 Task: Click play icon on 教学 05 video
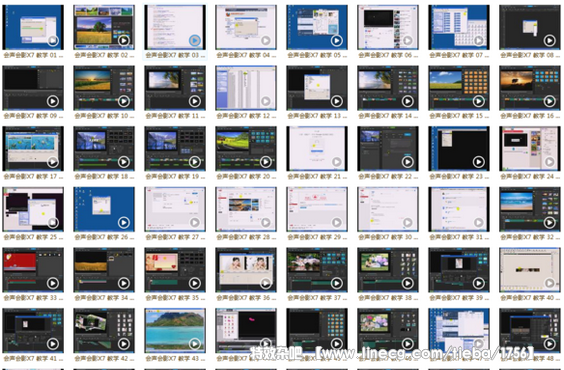(337, 40)
